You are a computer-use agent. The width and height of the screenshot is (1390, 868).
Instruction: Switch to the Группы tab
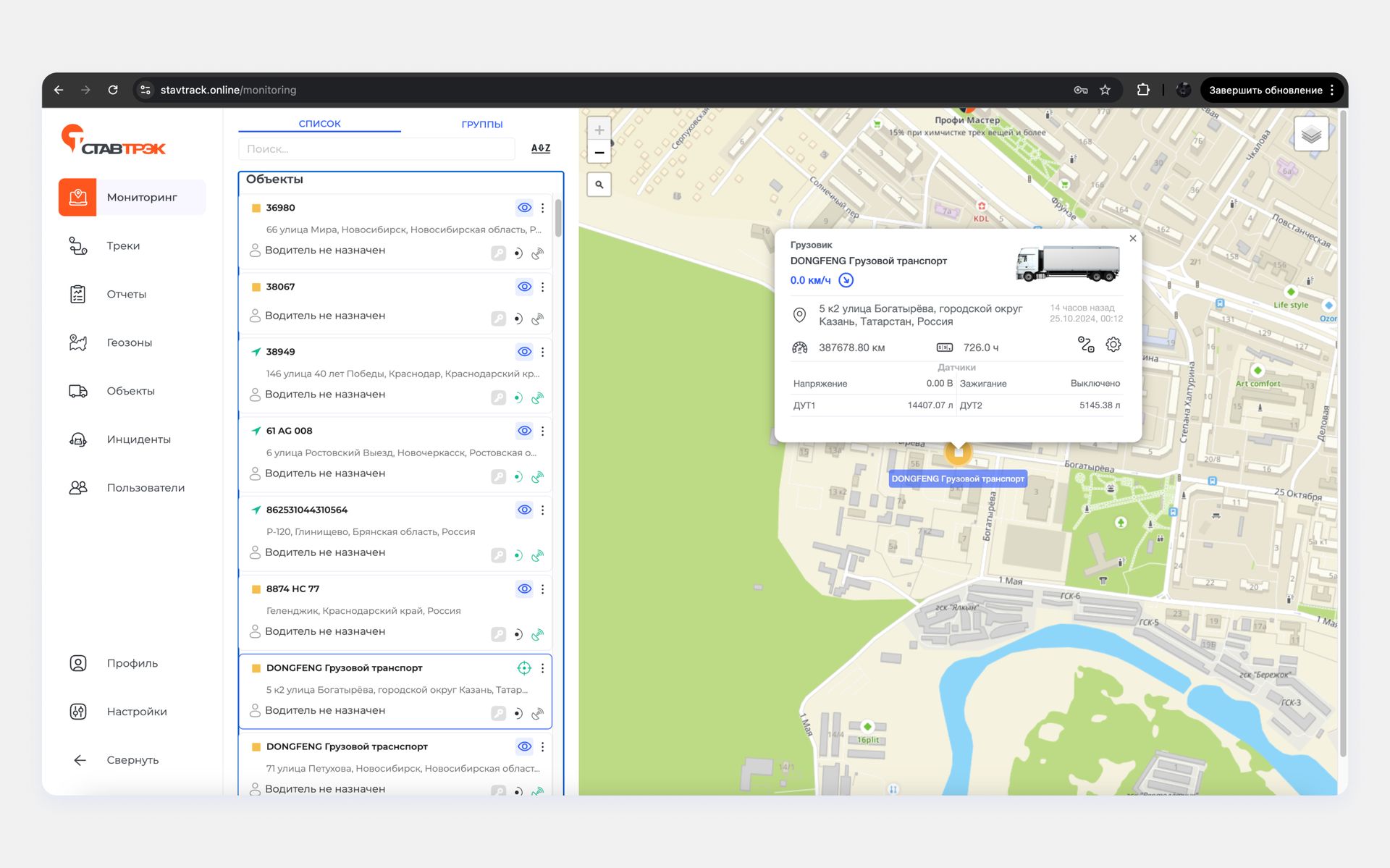pyautogui.click(x=481, y=124)
